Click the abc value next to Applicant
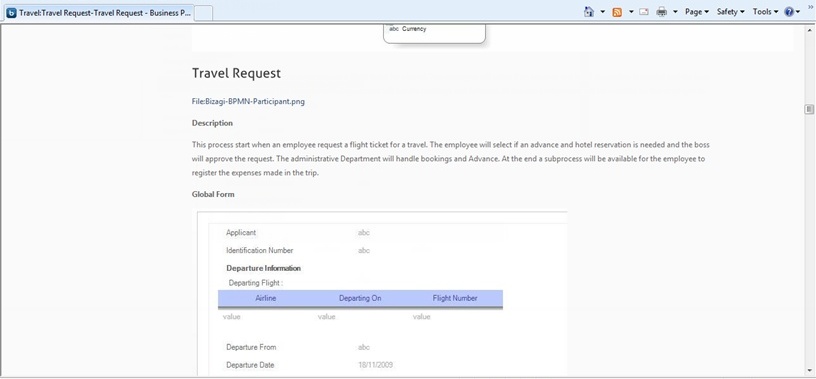This screenshot has width=816, height=379. [x=364, y=233]
